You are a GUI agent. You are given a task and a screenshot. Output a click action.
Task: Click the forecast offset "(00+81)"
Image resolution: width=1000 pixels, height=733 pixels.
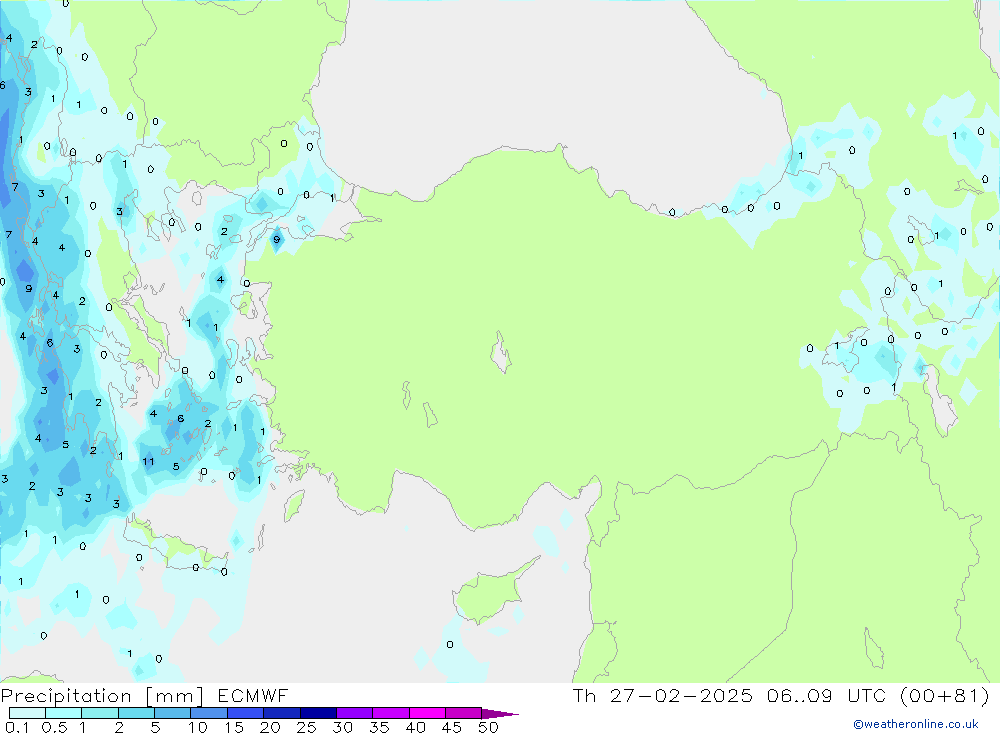pyautogui.click(x=945, y=695)
